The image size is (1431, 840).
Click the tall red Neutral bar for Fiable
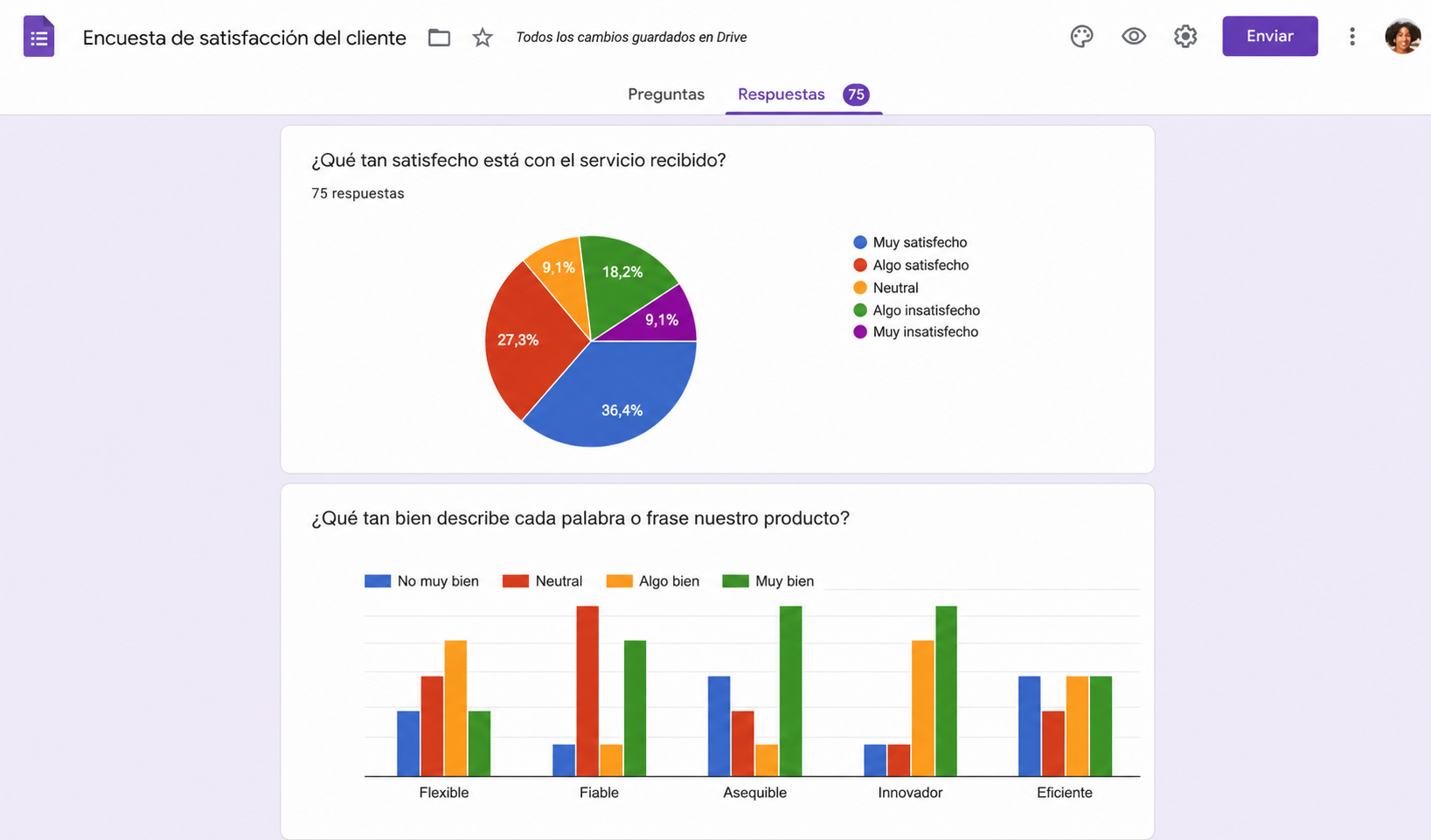click(x=587, y=691)
